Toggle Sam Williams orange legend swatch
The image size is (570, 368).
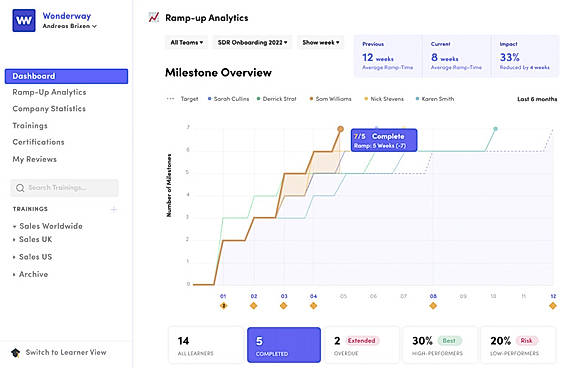click(311, 99)
